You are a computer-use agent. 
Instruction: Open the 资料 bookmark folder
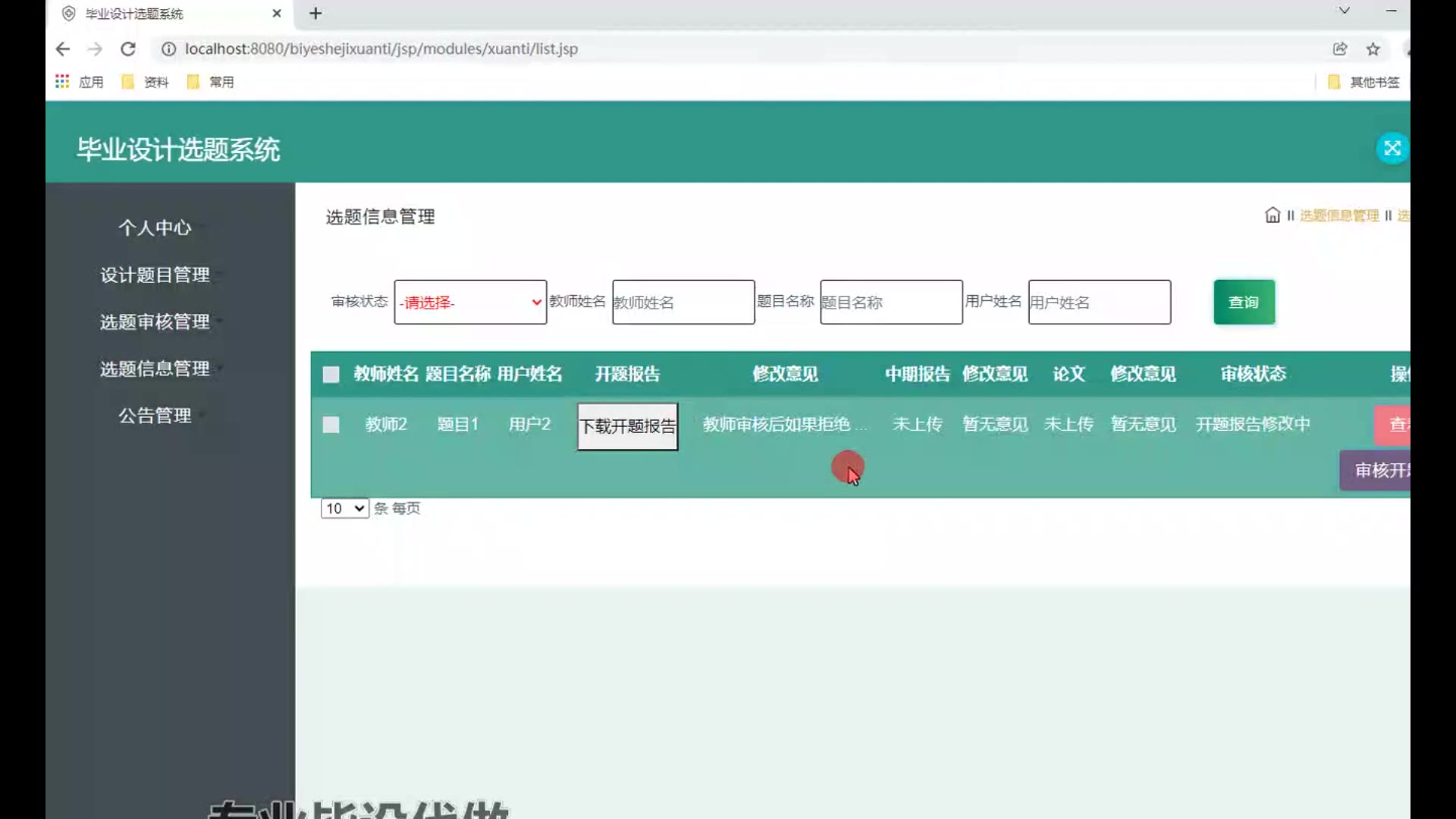coord(146,82)
